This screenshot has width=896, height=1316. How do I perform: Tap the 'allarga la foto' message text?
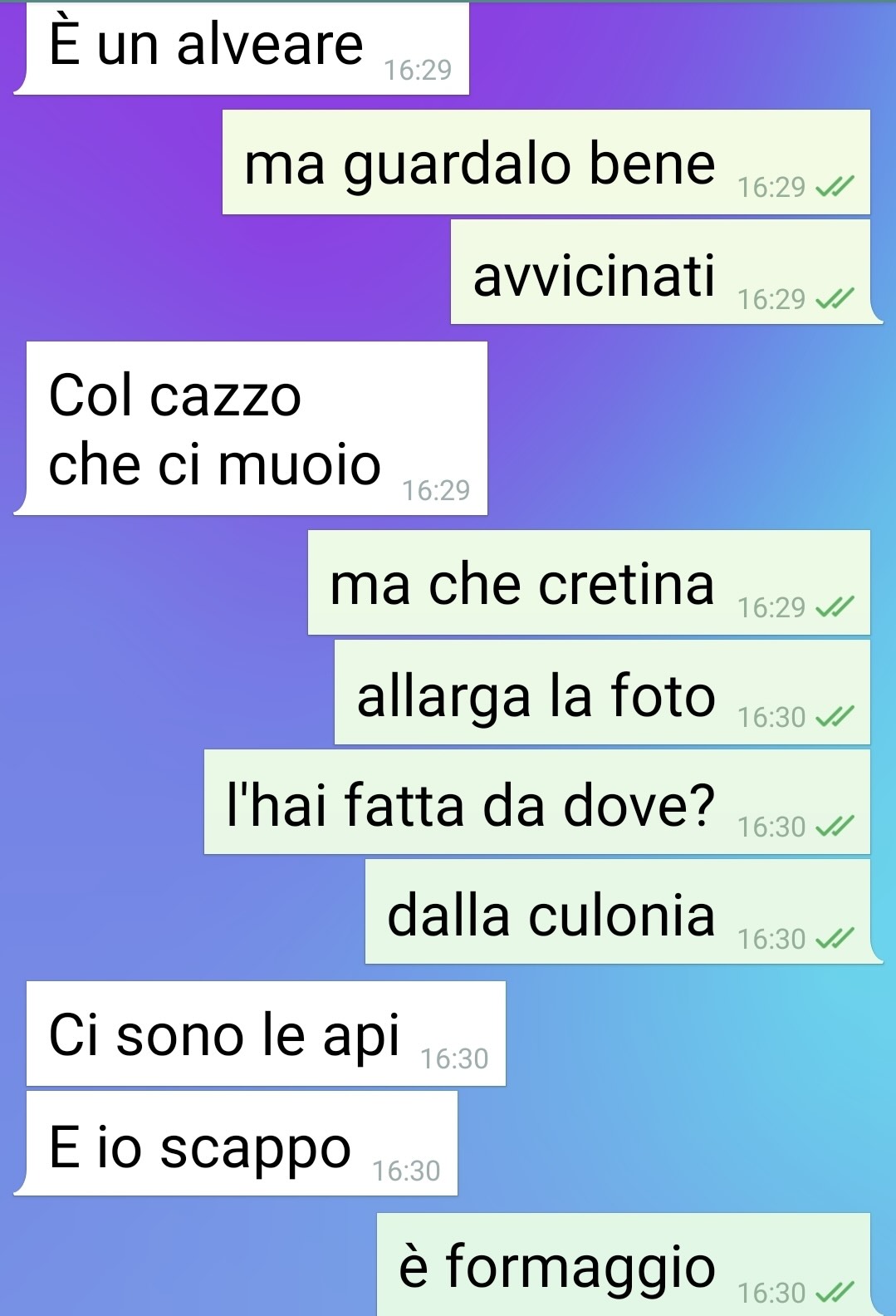point(536,696)
